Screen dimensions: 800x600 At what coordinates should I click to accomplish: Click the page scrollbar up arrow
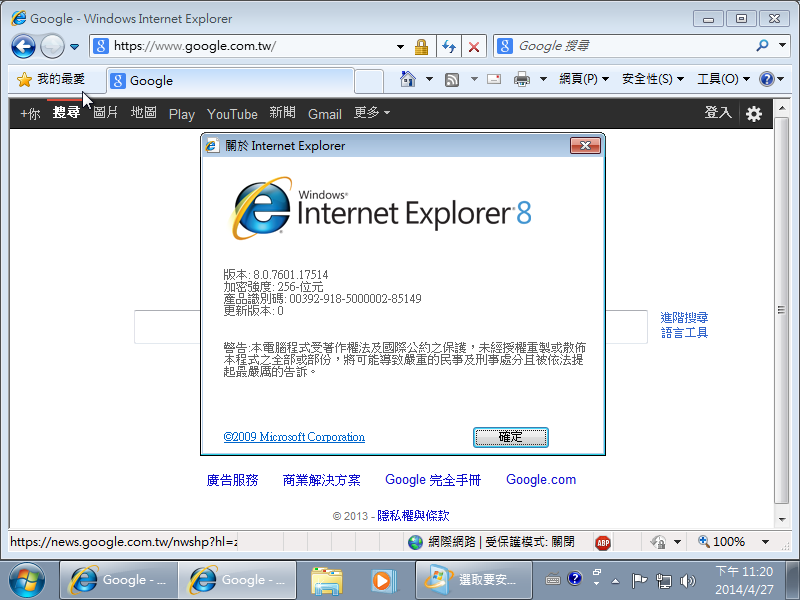[782, 108]
